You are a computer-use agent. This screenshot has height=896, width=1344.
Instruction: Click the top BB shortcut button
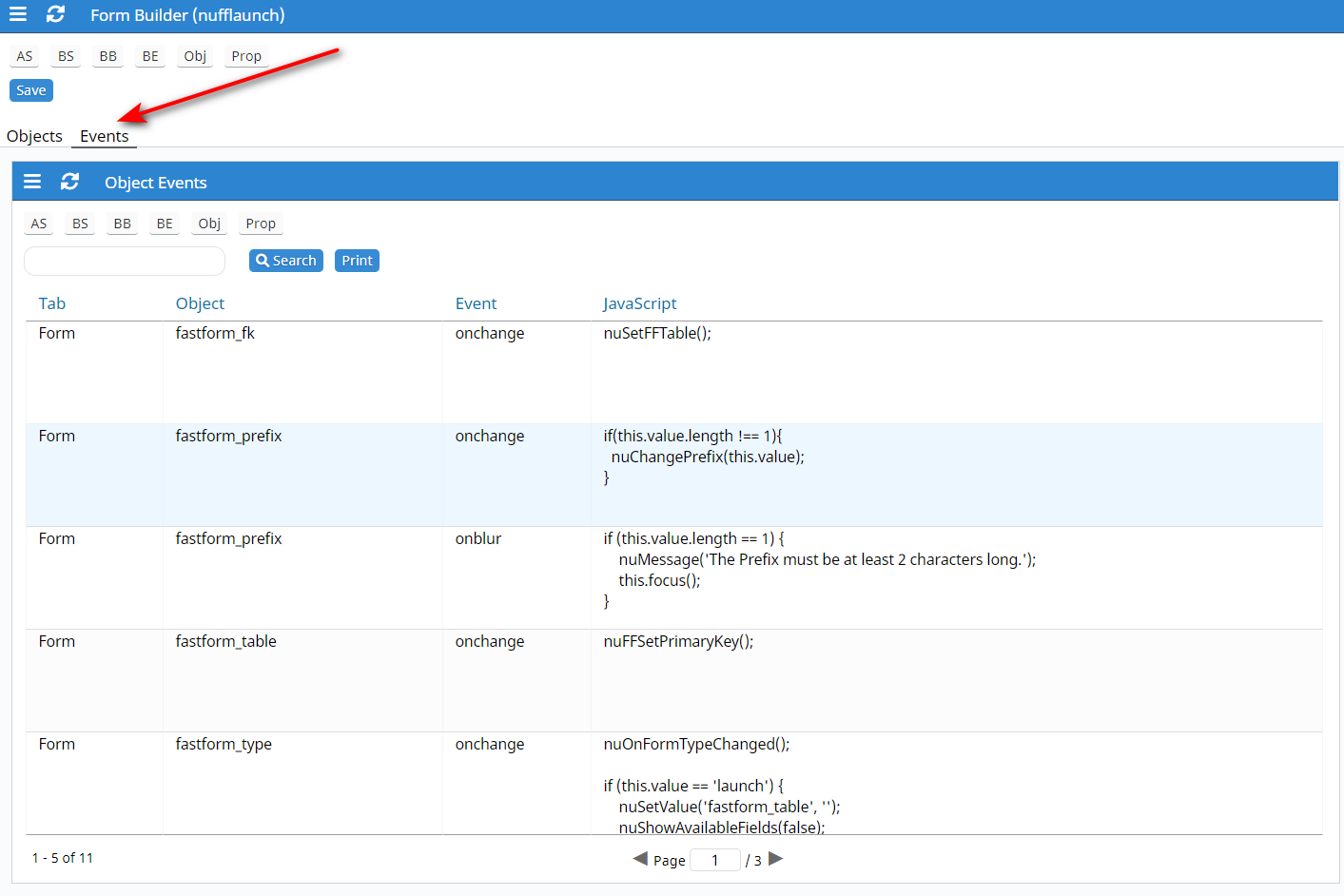[108, 56]
